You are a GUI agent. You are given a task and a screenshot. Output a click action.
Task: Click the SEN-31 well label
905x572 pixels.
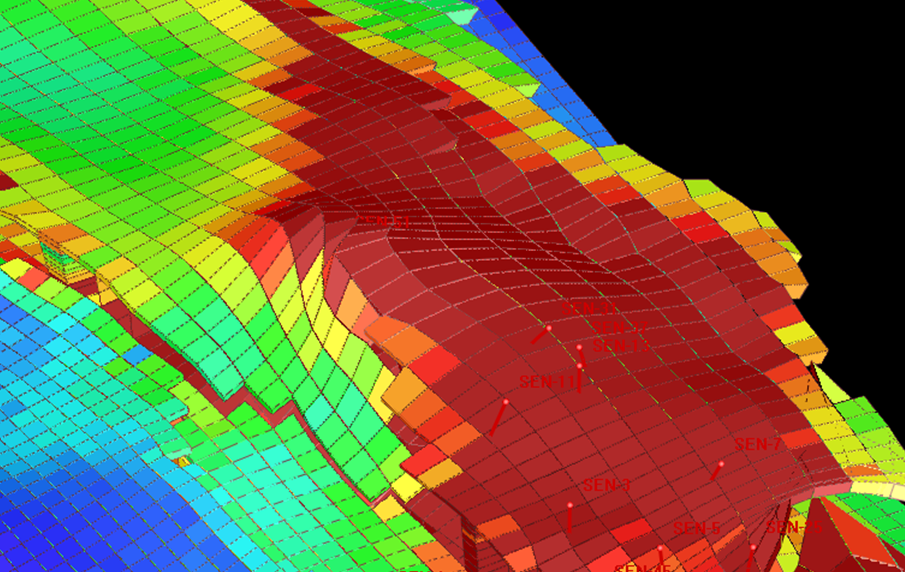(590, 309)
